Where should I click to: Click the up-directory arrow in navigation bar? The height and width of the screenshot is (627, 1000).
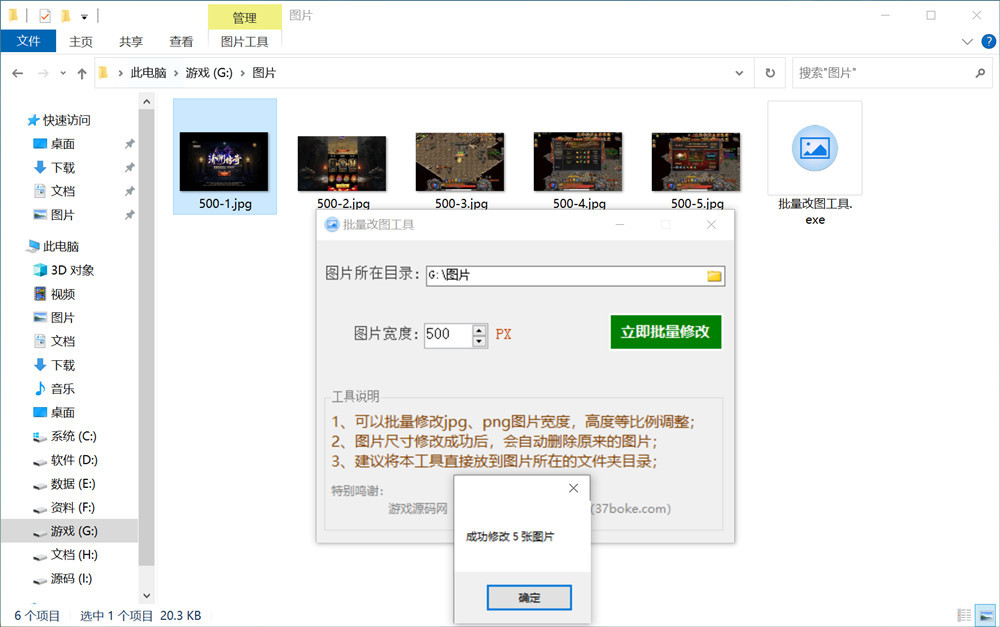(82, 73)
